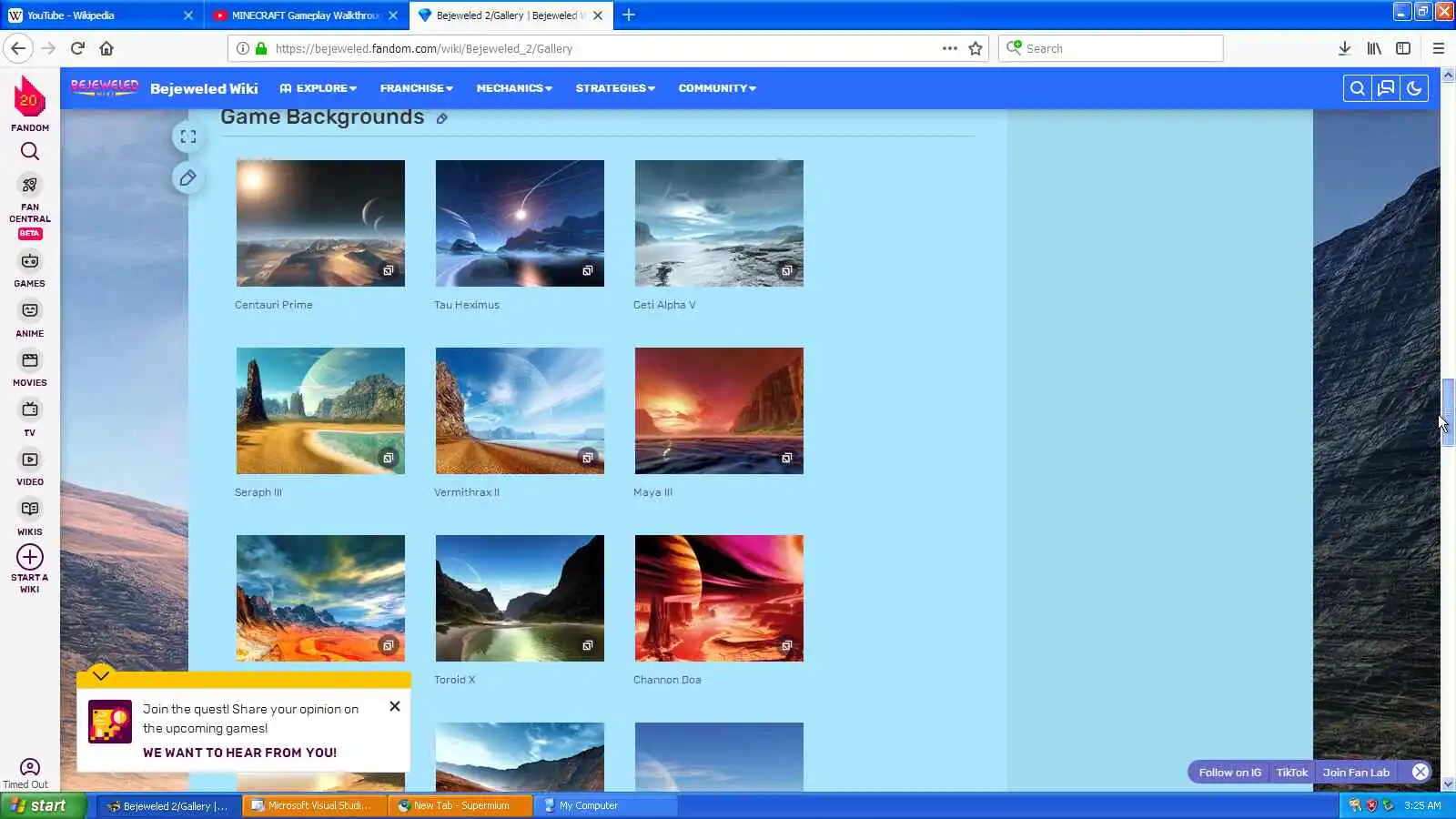Go to the browser home page
This screenshot has height=819, width=1456.
tap(106, 48)
